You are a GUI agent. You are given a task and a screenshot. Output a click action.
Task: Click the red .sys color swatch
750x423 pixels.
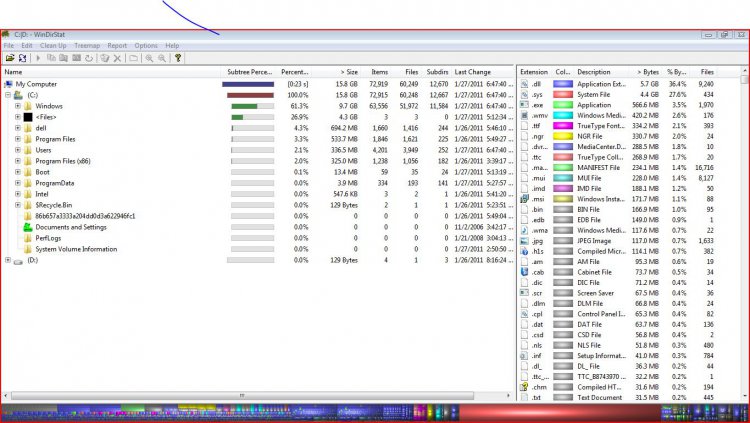[x=563, y=94]
